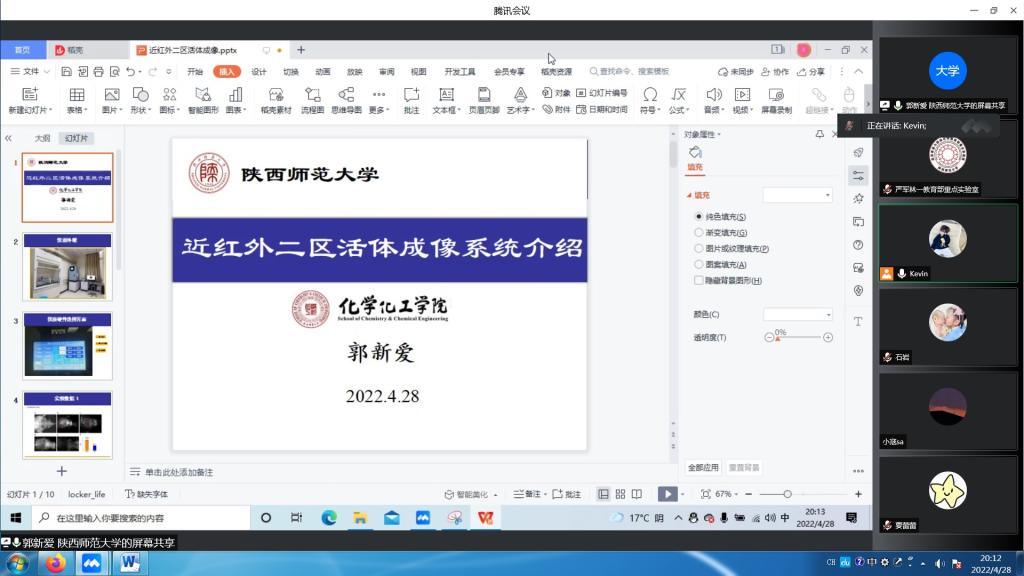Click the command search box 查找命令
This screenshot has width=1024, height=576.
click(x=630, y=71)
